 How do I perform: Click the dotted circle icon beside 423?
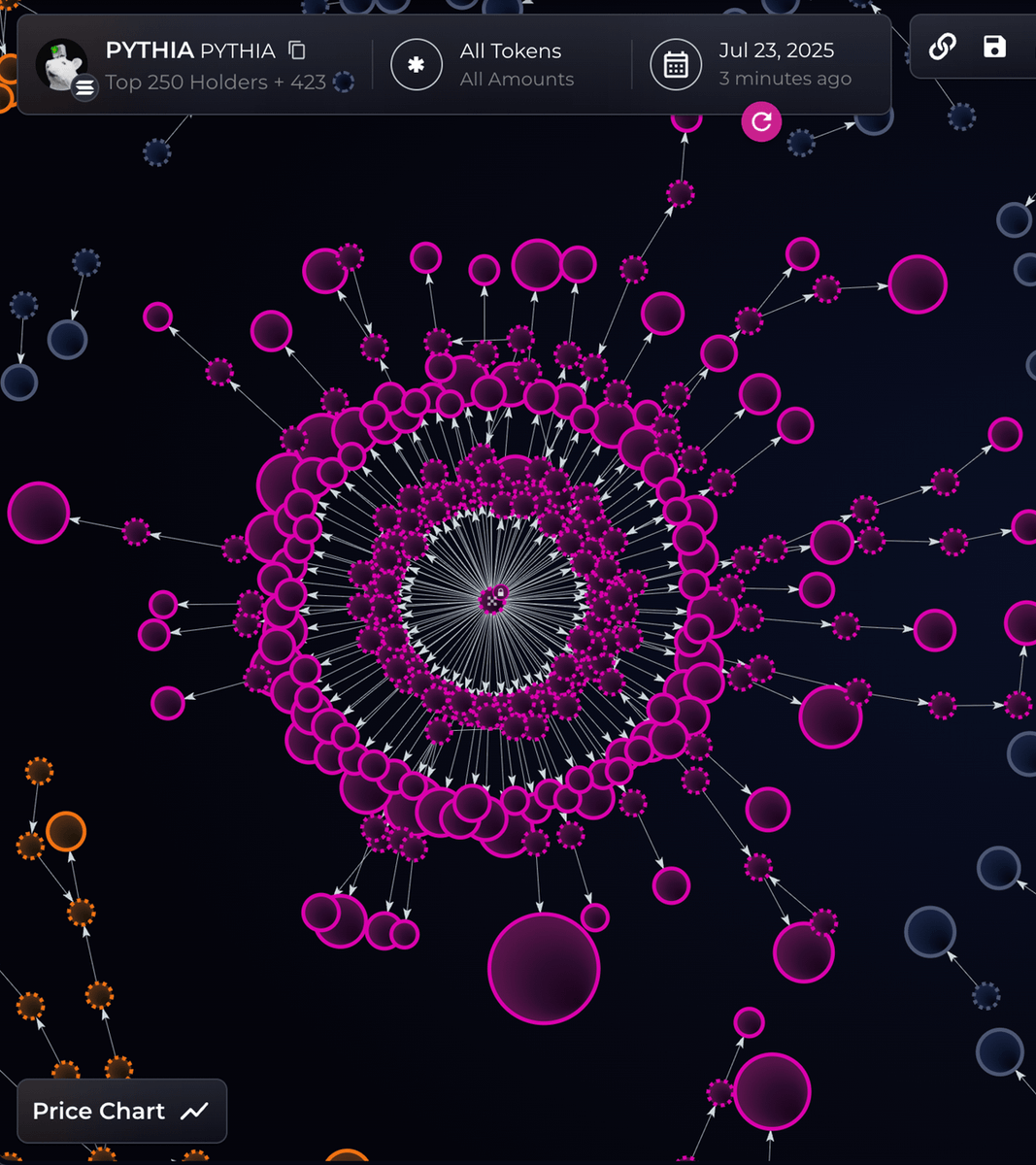click(344, 82)
